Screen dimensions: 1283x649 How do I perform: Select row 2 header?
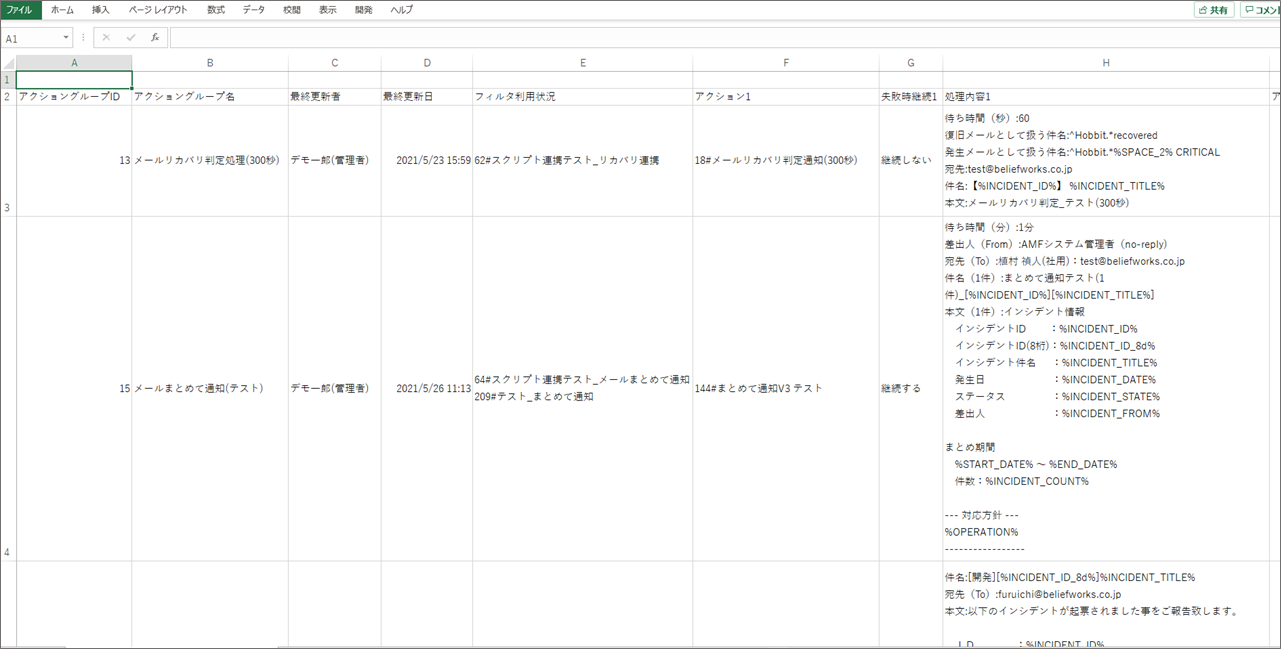(8, 97)
